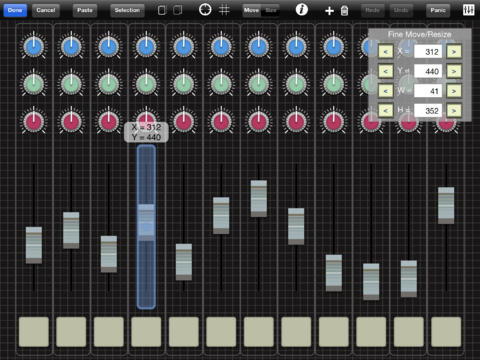
Task: Select the red knob in fifth channel strip
Action: click(184, 121)
